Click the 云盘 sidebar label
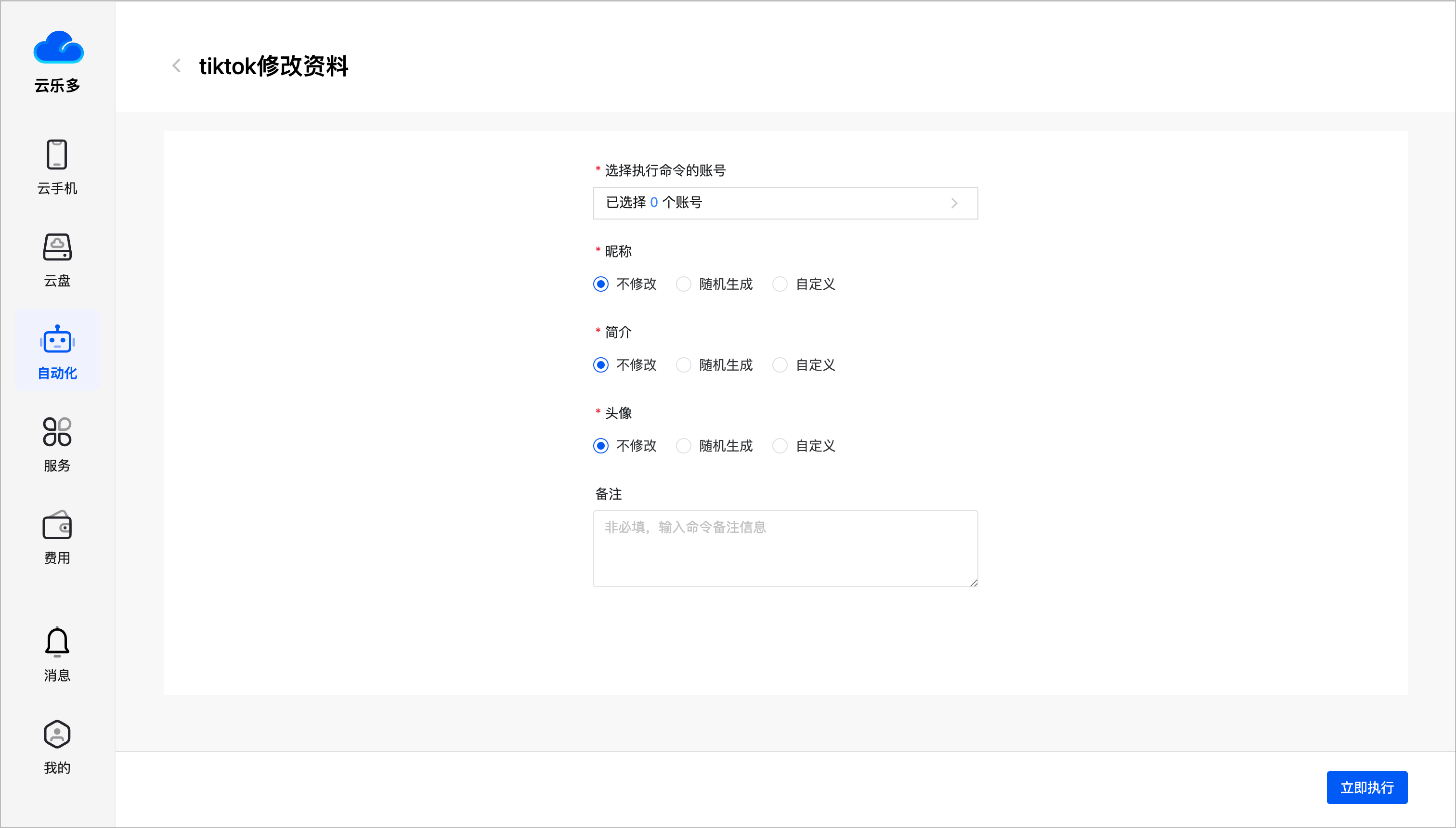The height and width of the screenshot is (828, 1456). click(x=57, y=280)
